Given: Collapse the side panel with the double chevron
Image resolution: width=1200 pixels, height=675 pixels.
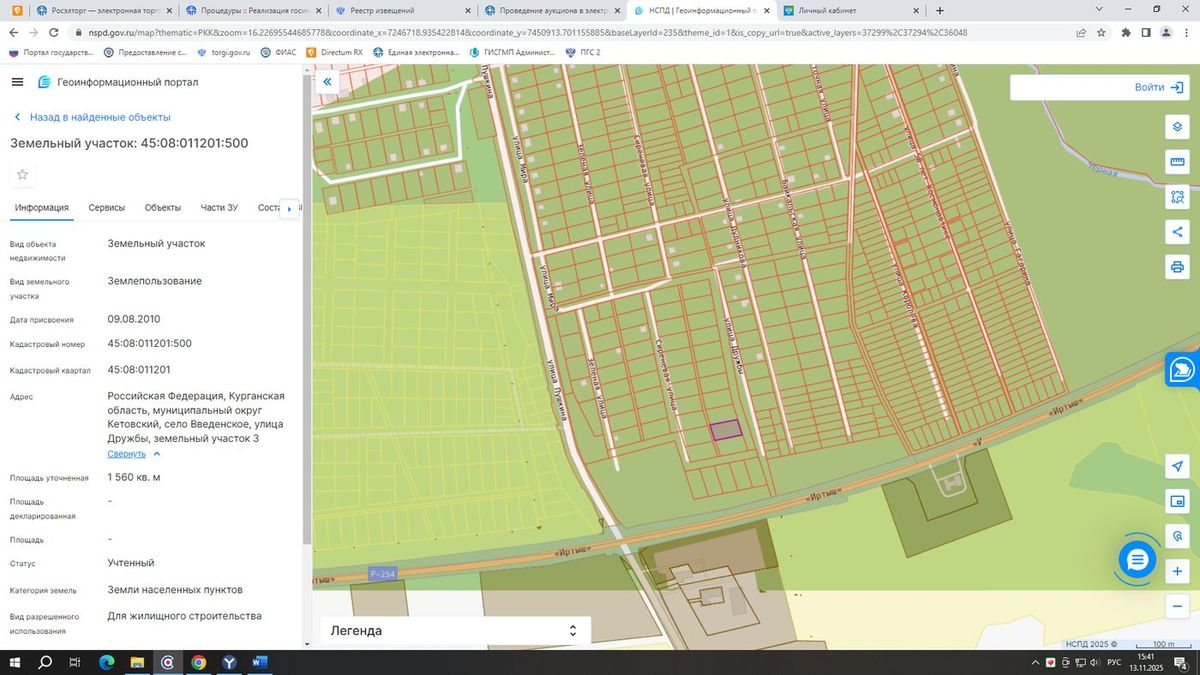Looking at the screenshot, I should [326, 82].
